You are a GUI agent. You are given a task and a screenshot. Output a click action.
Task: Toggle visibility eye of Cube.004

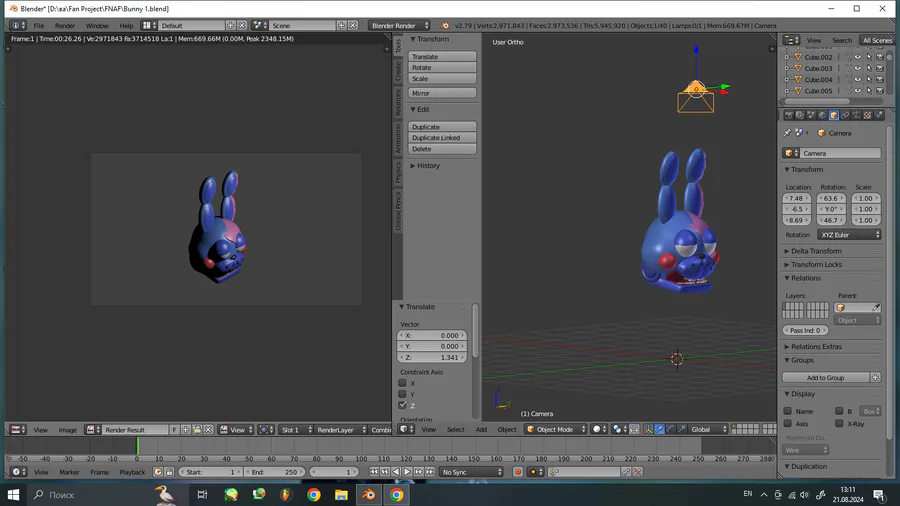click(858, 79)
